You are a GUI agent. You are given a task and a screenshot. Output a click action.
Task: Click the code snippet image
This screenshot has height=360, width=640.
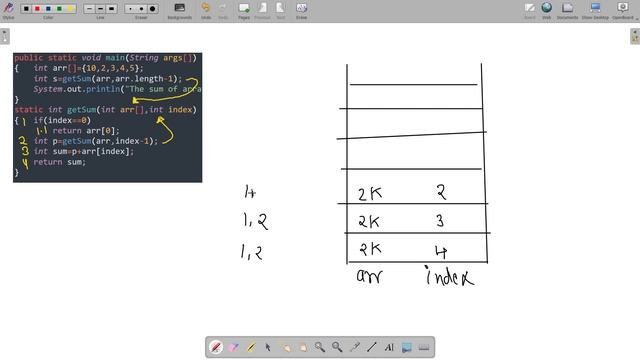pos(107,118)
